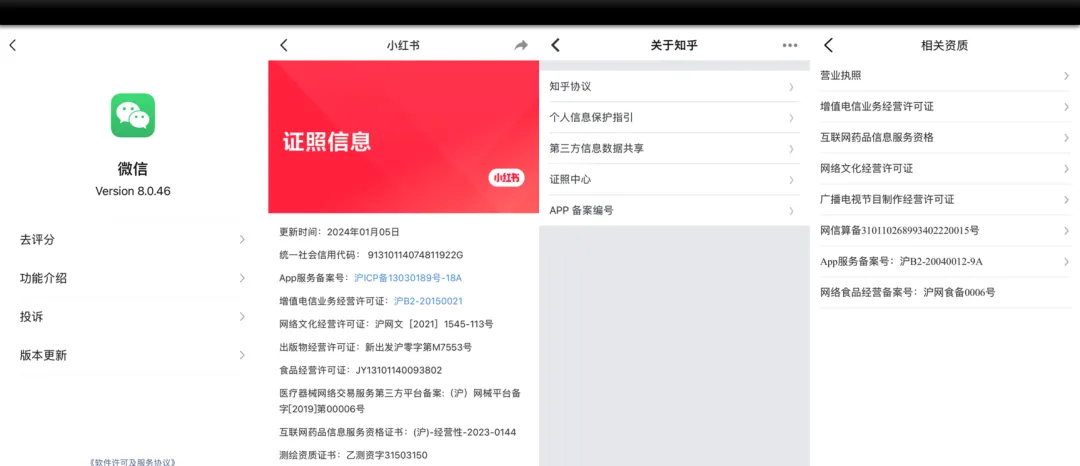Screen dimensions: 1080x466
Task: Open the three-dot more menu in 关于知乎
Action: [x=789, y=45]
